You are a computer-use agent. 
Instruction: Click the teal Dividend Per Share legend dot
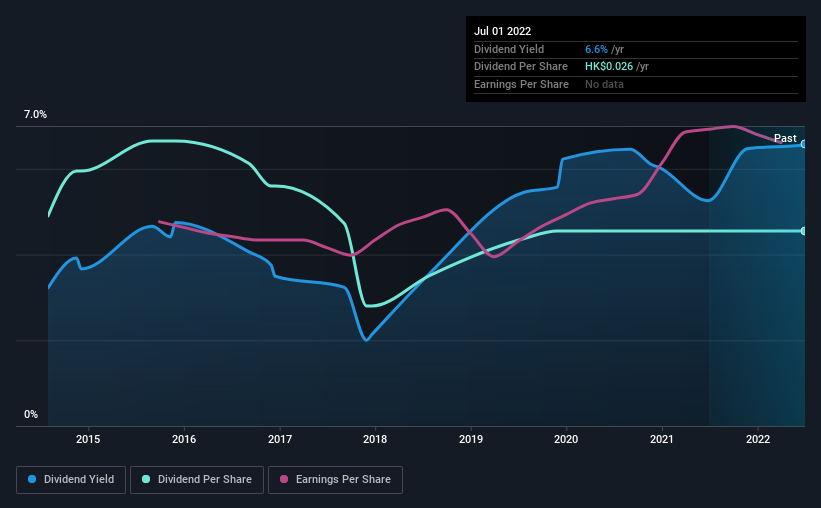[x=146, y=479]
